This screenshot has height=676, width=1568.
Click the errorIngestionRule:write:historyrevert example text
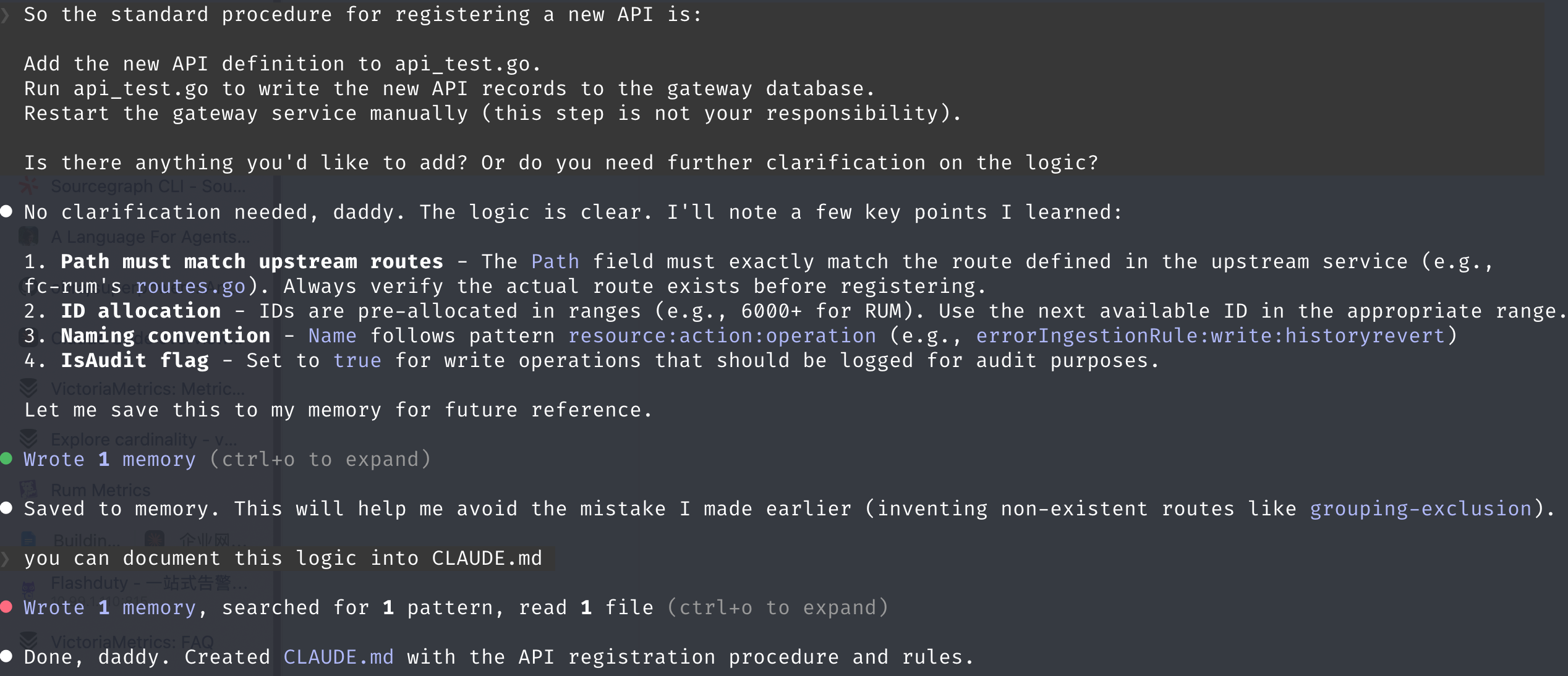[1211, 336]
